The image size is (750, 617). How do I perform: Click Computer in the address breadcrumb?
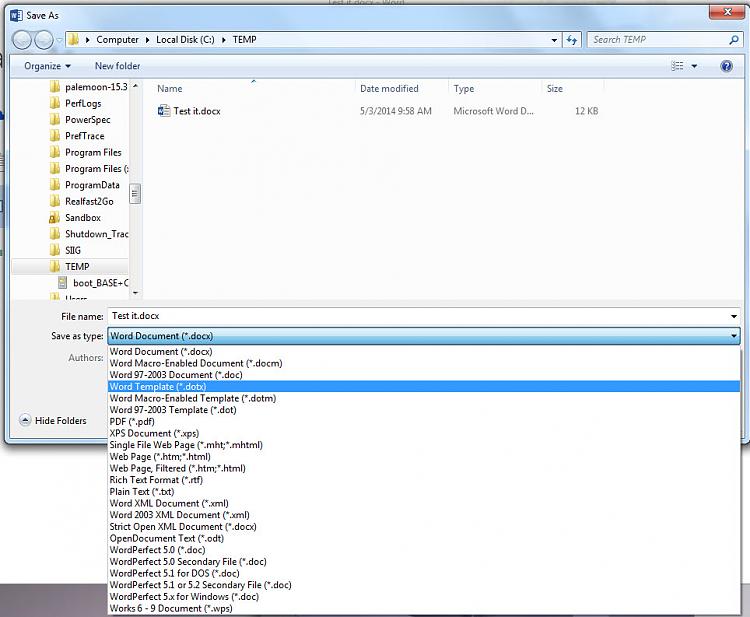point(118,40)
